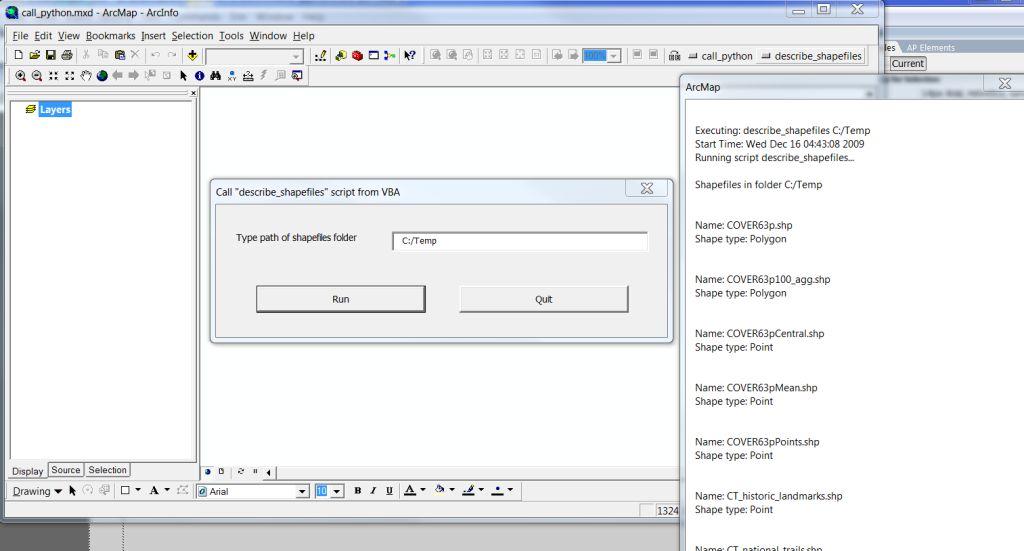Toggle bold text formatting
Screen dimensions: 1024x551
[x=357, y=491]
